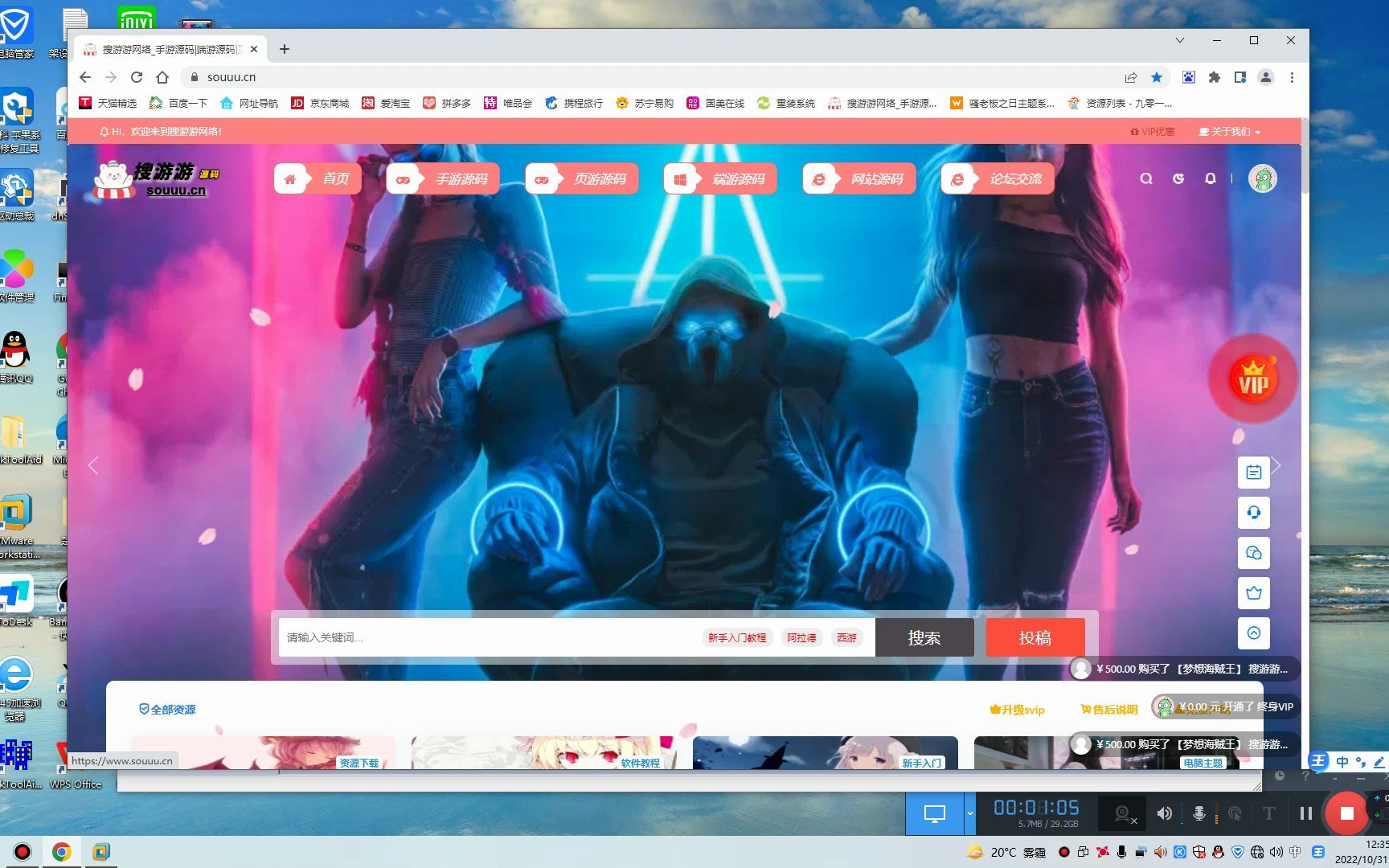The image size is (1389, 868).
Task: Click the red VIP crown badge
Action: [x=1253, y=379]
